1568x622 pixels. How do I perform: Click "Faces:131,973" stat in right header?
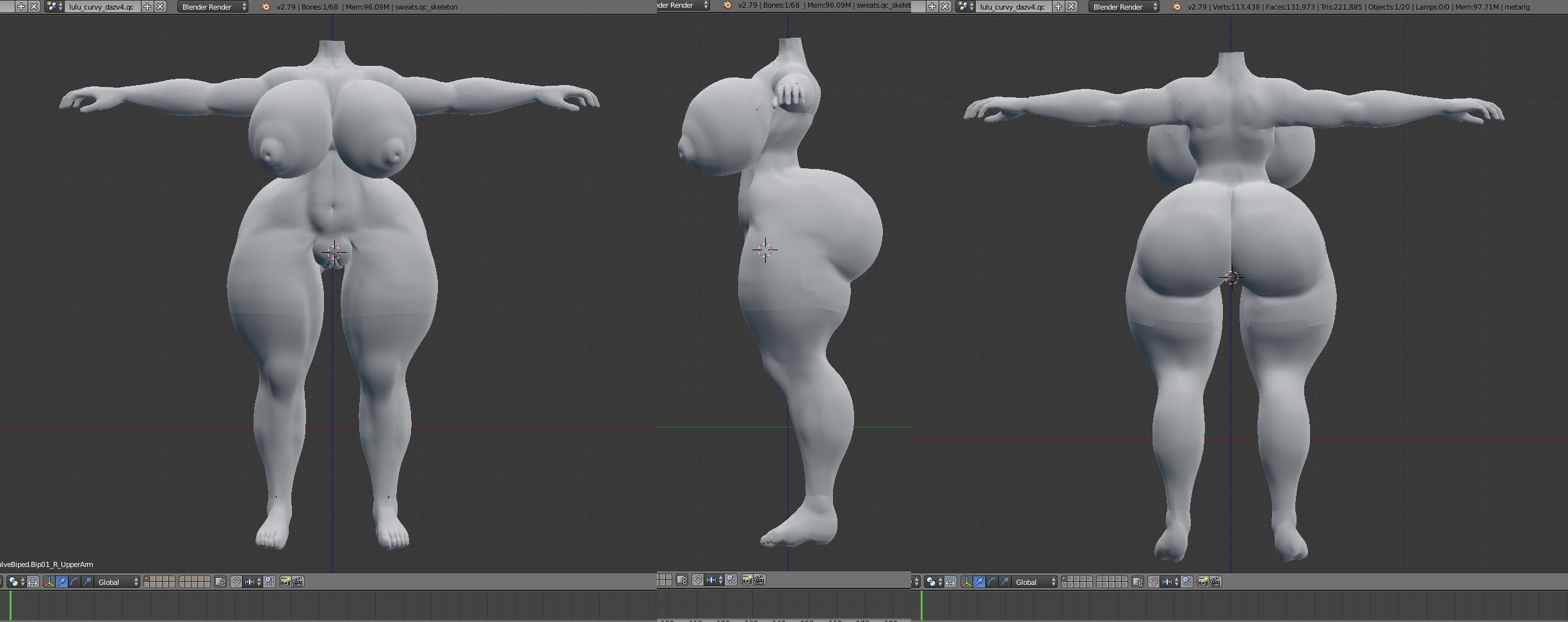[1291, 7]
